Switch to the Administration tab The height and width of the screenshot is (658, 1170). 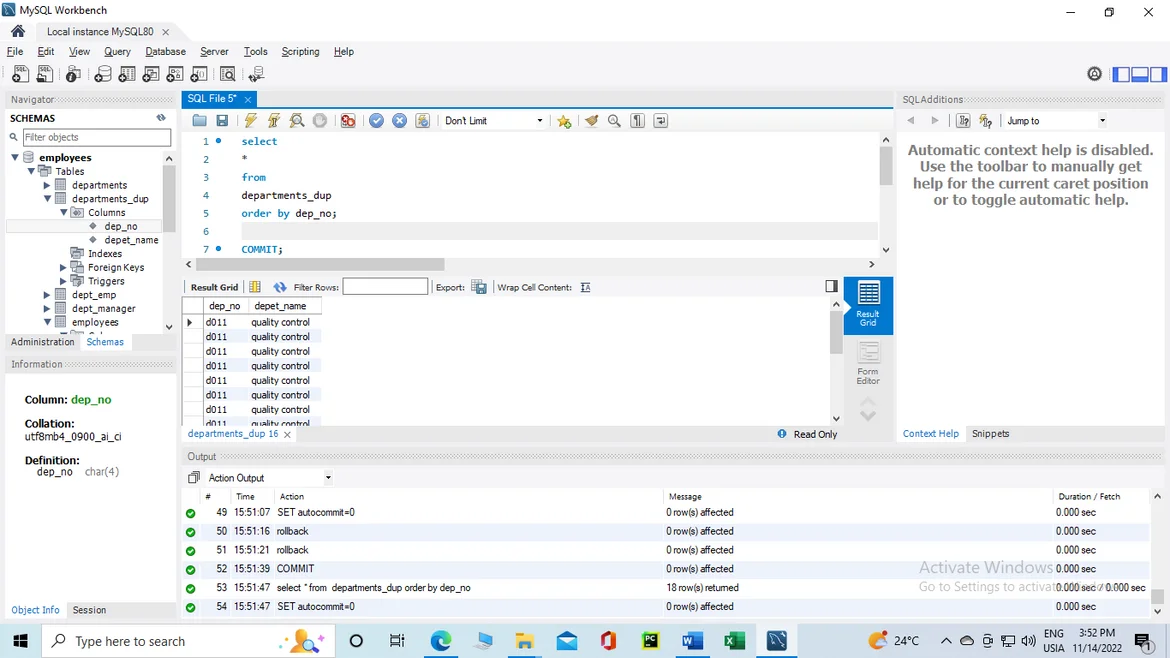click(x=42, y=342)
